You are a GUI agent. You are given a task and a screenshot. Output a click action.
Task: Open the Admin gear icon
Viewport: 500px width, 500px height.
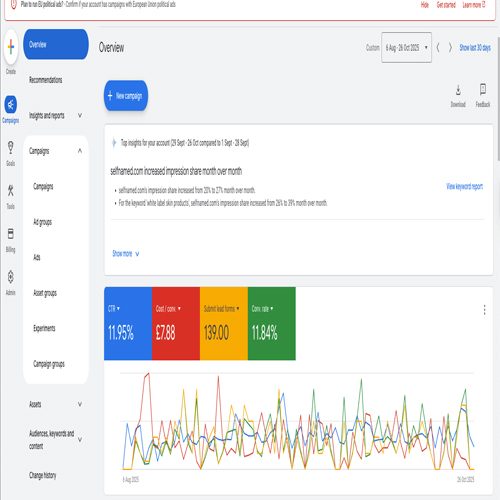coord(11,277)
